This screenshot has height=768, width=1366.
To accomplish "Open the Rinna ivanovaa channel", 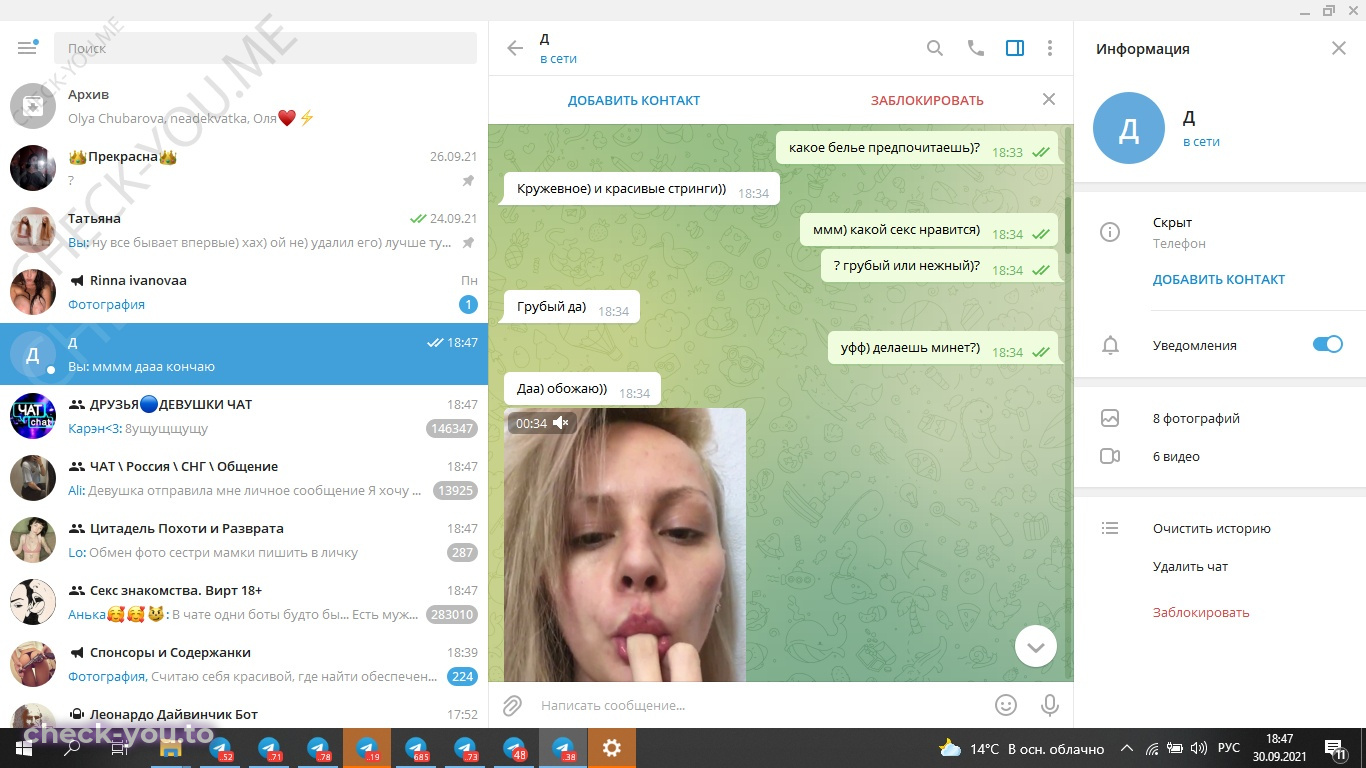I will [244, 292].
